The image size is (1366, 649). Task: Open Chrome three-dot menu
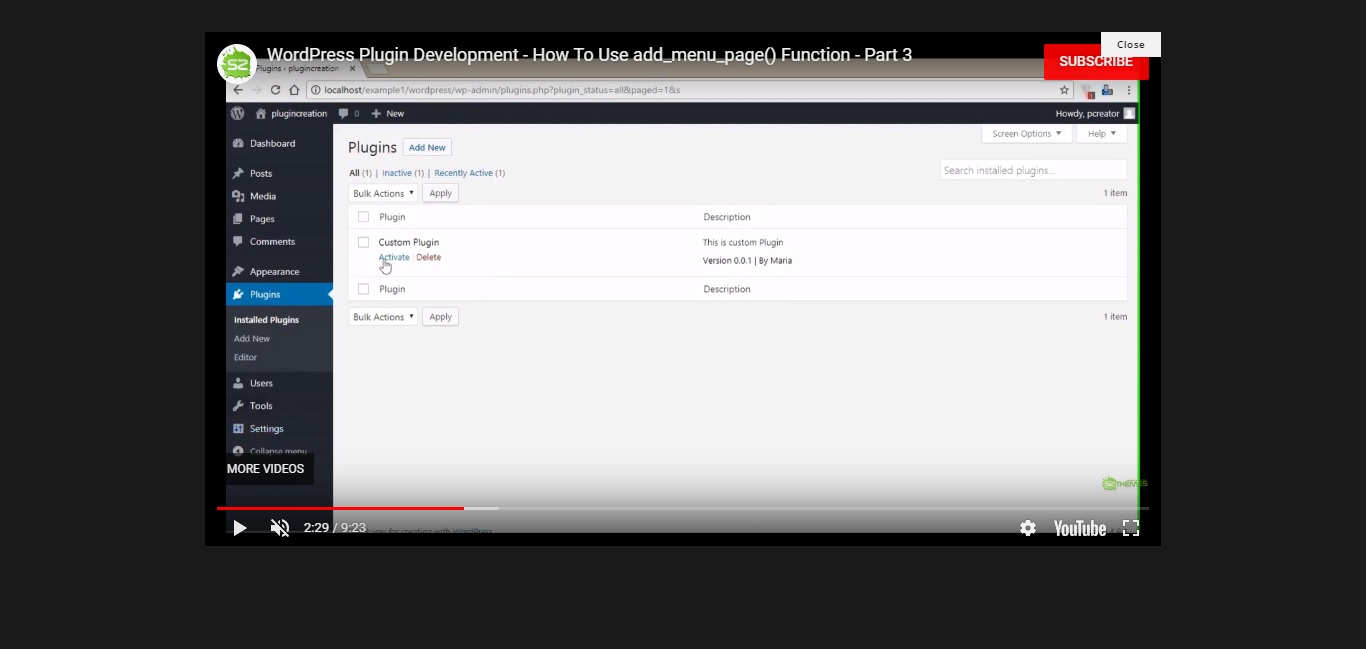pyautogui.click(x=1129, y=90)
